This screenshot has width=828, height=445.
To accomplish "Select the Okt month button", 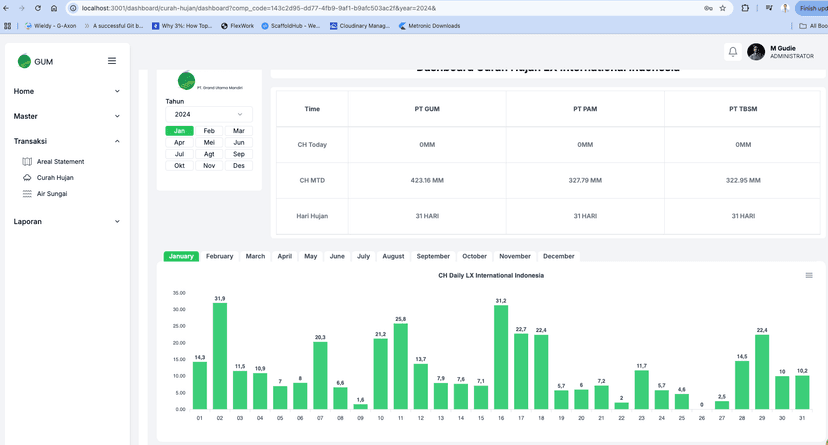I will pos(180,165).
